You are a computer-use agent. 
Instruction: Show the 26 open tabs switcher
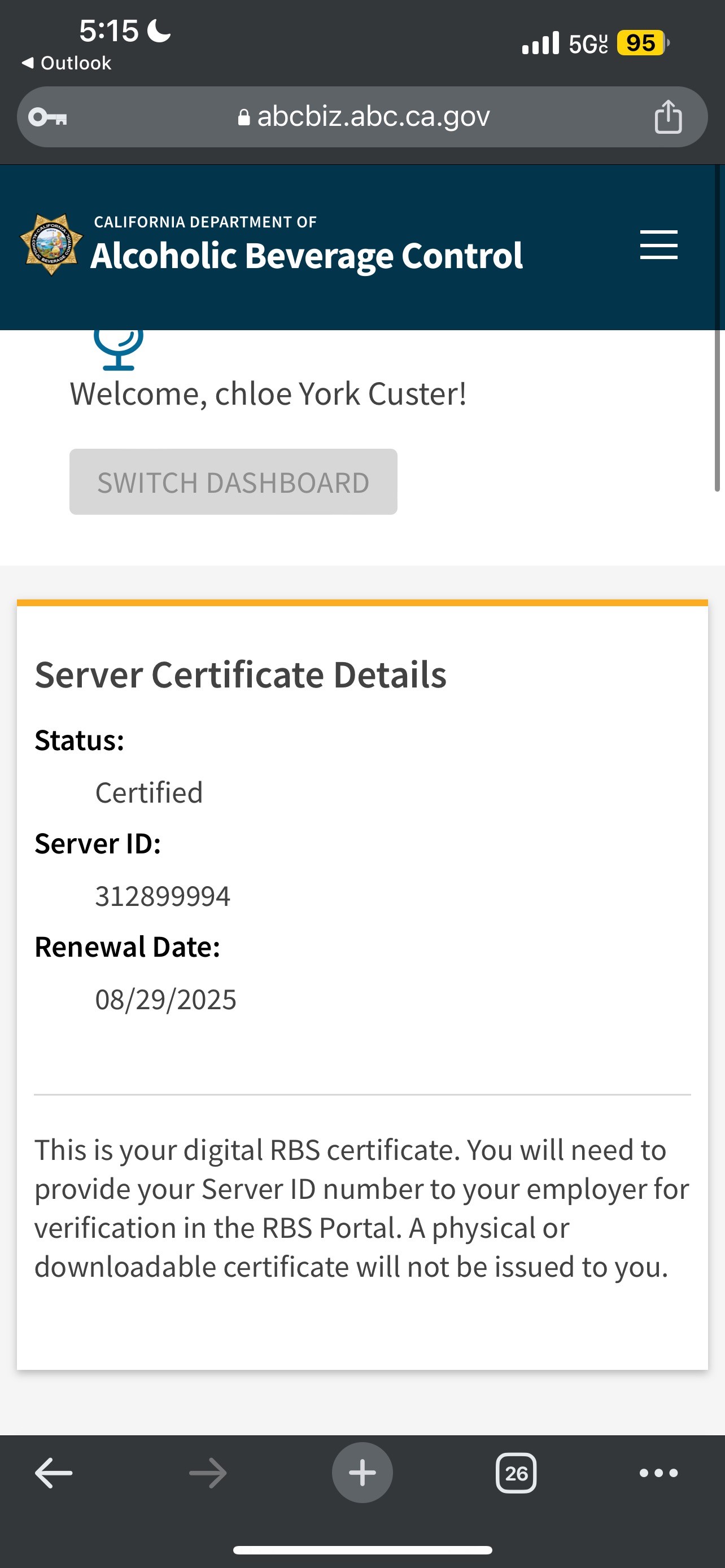coord(516,1473)
